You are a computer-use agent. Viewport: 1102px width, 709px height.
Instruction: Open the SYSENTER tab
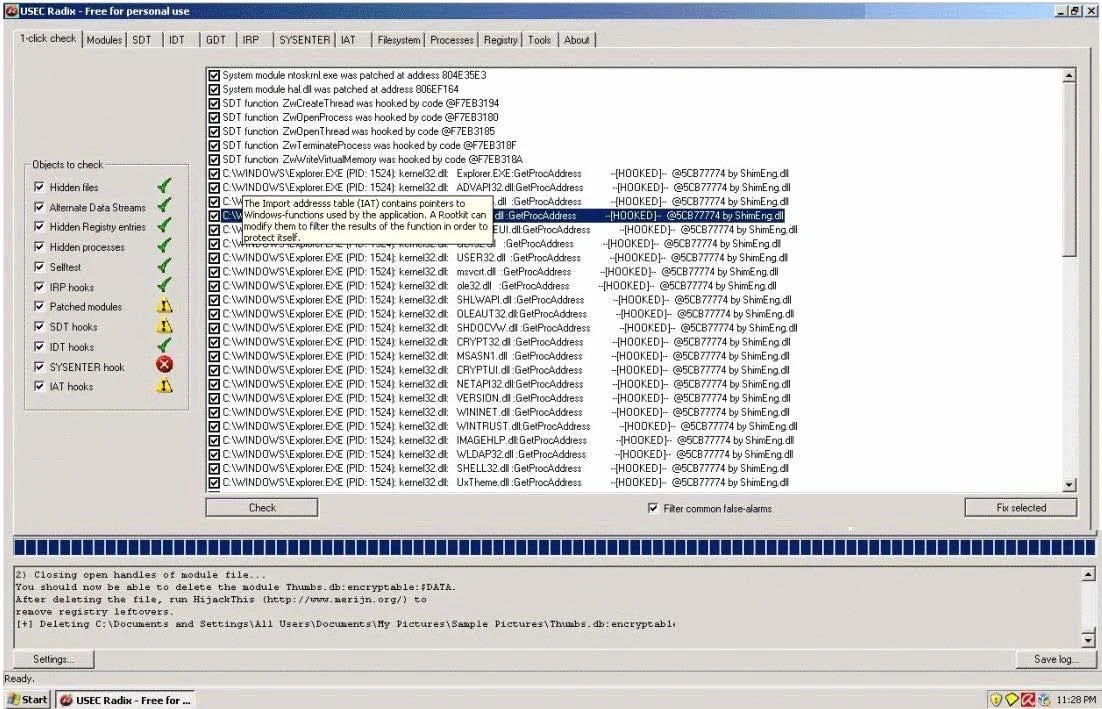click(x=304, y=40)
